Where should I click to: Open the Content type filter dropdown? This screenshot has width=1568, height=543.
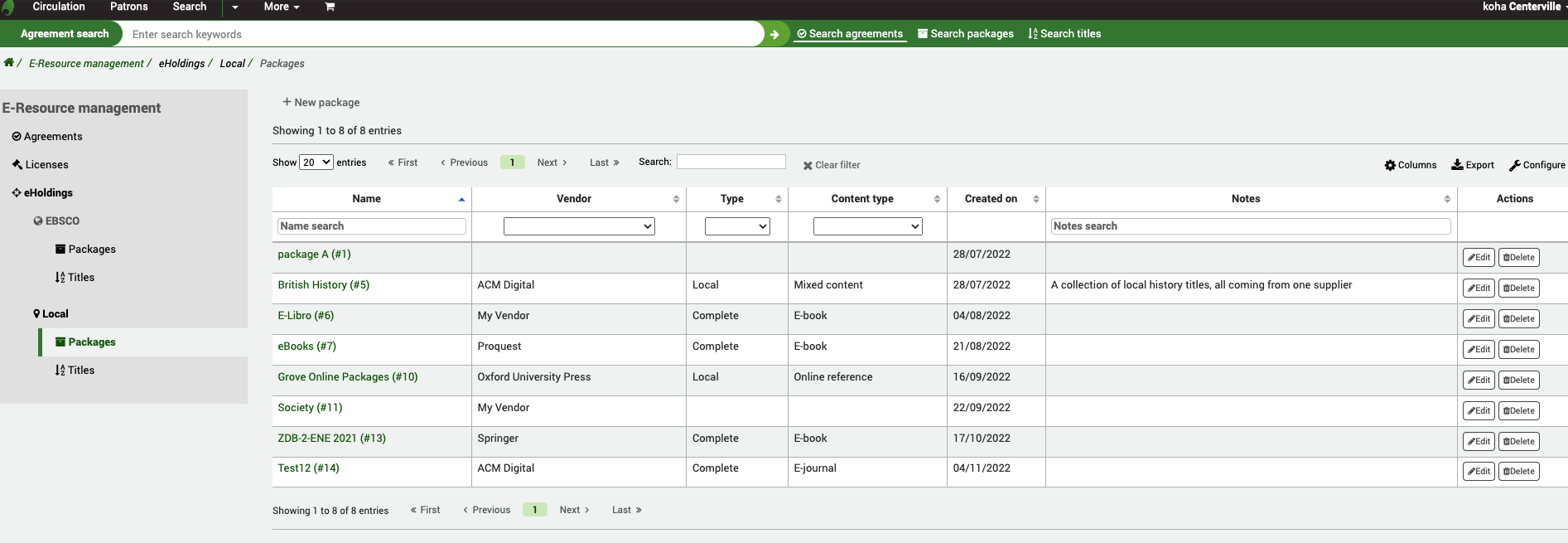click(x=867, y=226)
